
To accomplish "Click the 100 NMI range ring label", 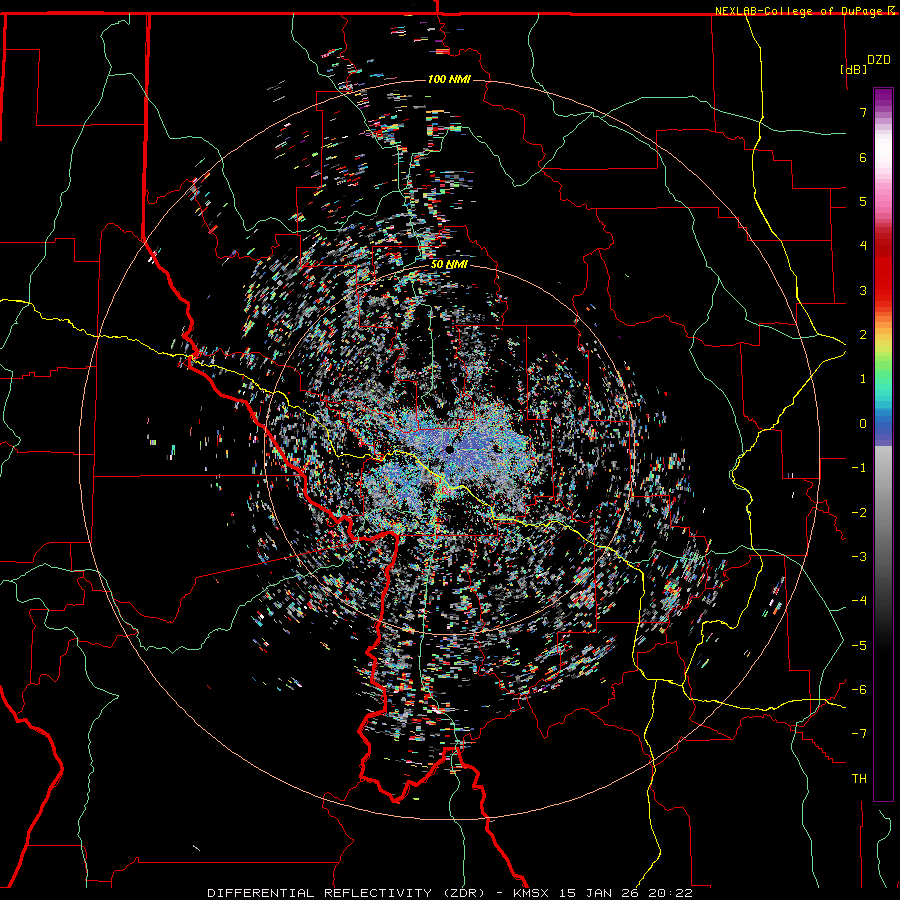I will click(449, 79).
